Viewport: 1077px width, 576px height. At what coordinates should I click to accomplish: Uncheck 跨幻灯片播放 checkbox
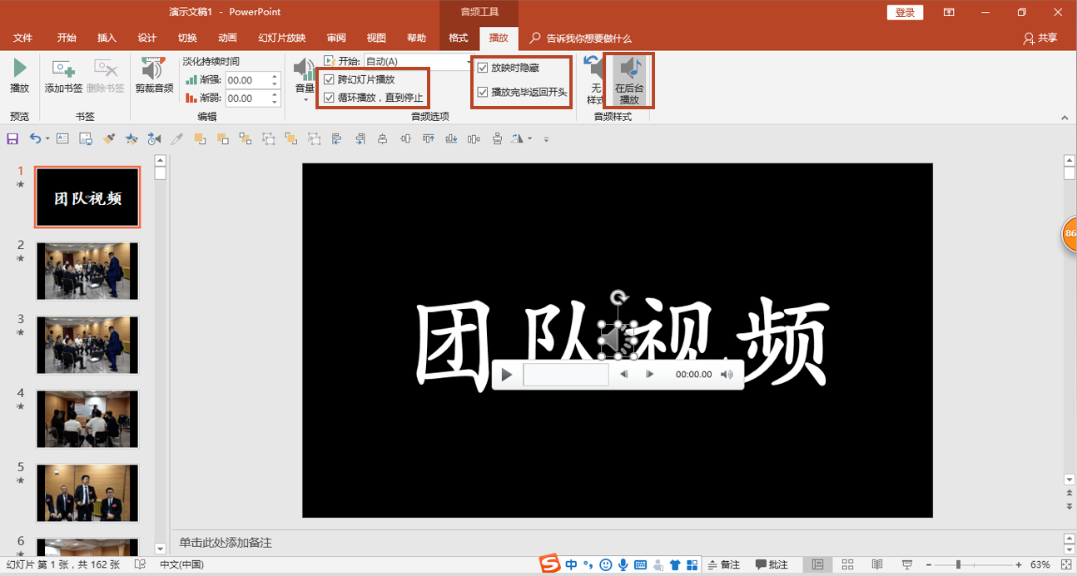(x=330, y=81)
